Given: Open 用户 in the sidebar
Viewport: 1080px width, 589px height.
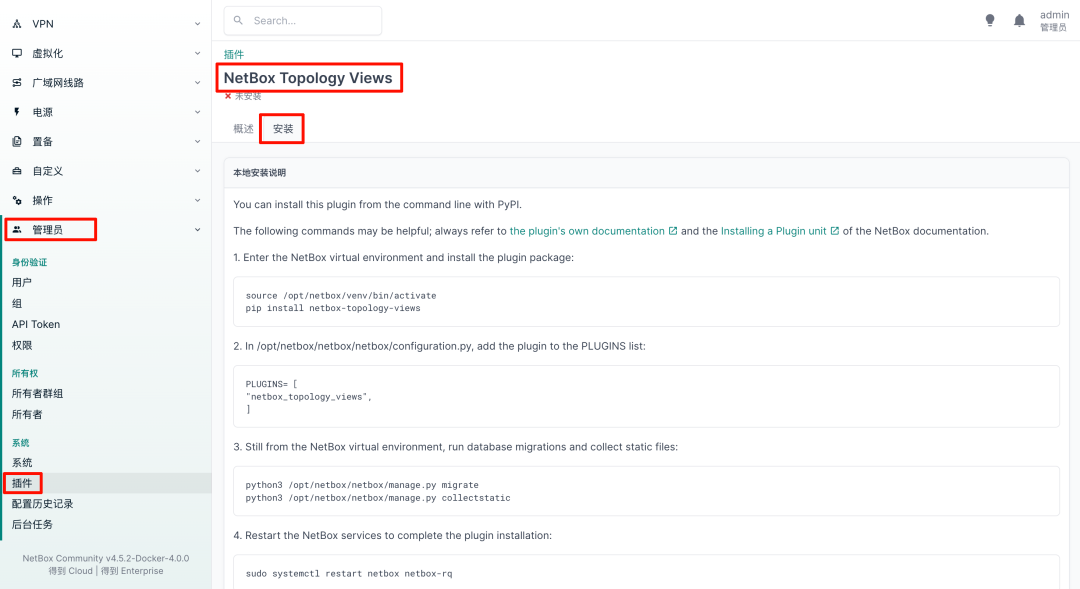Looking at the screenshot, I should tap(21, 282).
